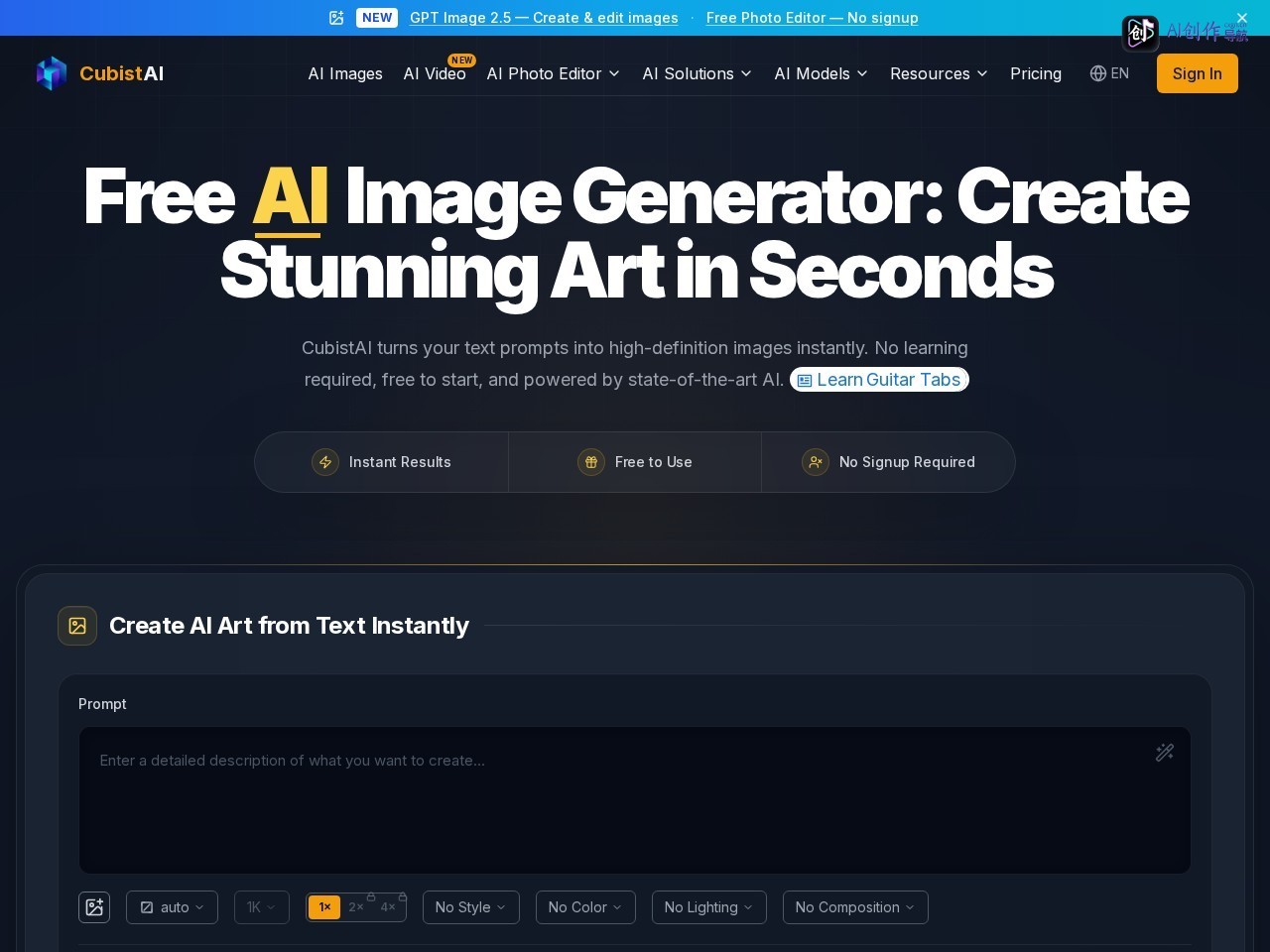The image size is (1270, 952).
Task: Click the Instant Results feature label
Action: 400,462
